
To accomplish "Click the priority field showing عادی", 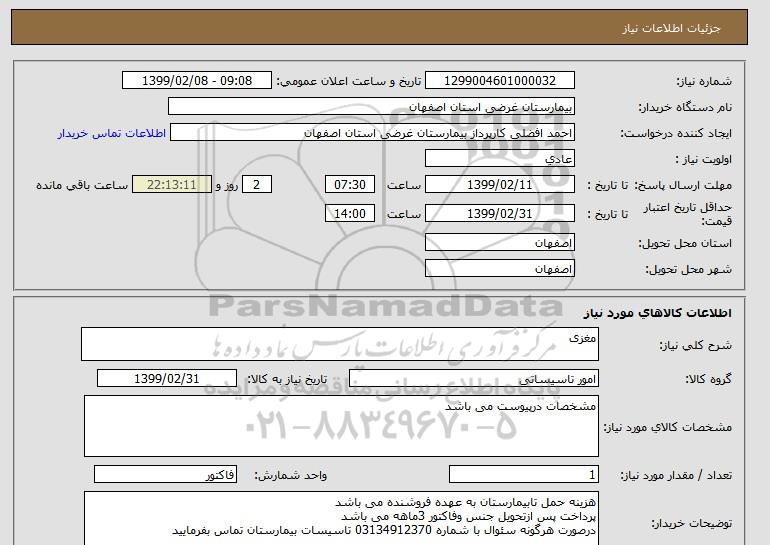I will pos(499,159).
